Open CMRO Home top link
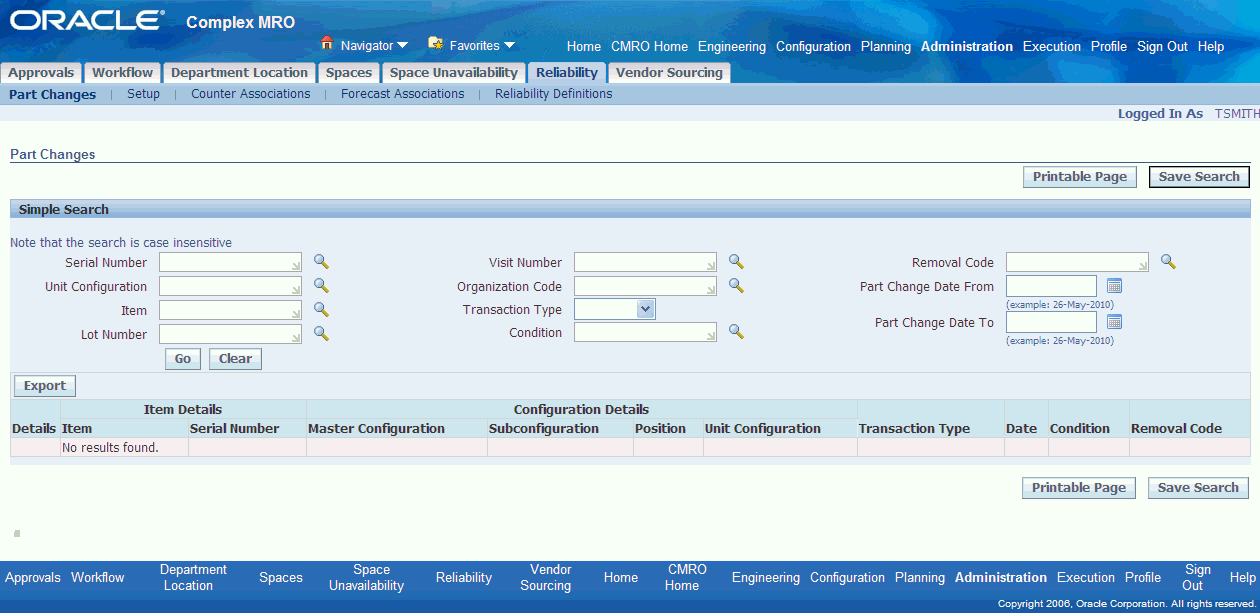The image size is (1260, 613). pos(649,47)
